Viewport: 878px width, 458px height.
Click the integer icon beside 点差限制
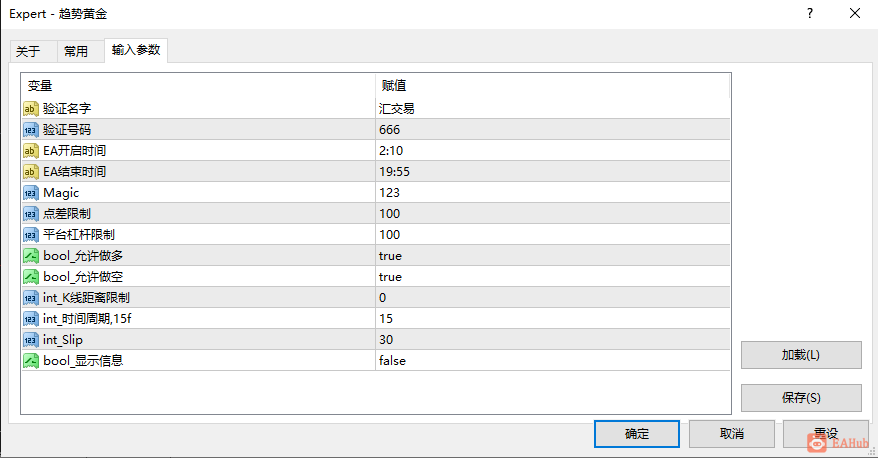[x=31, y=214]
